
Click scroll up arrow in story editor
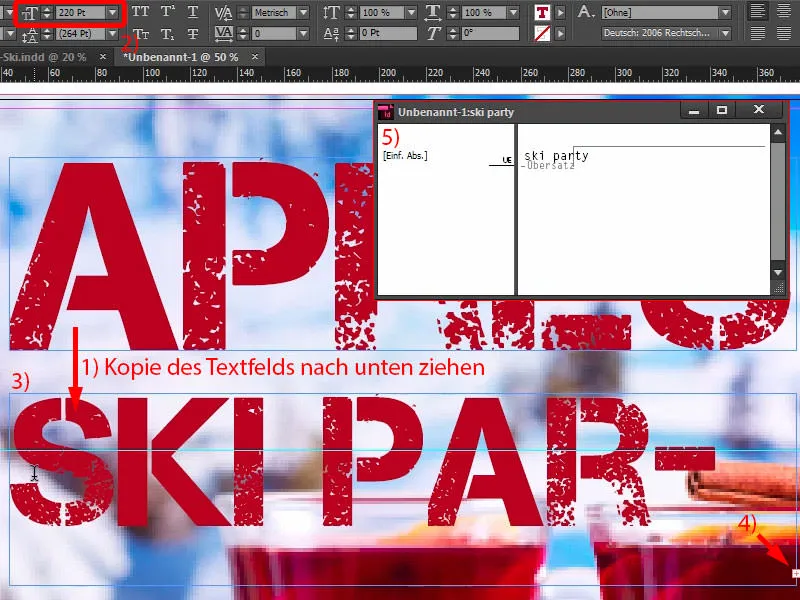click(778, 133)
